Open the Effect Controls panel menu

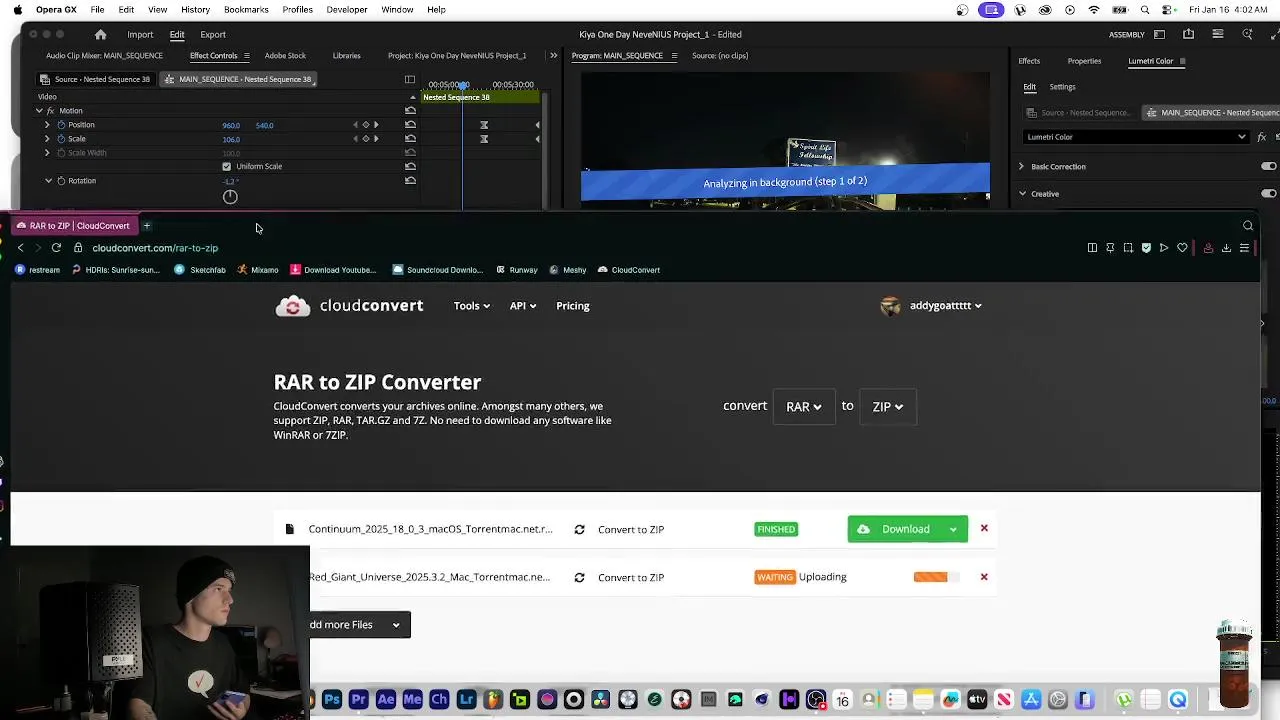246,56
